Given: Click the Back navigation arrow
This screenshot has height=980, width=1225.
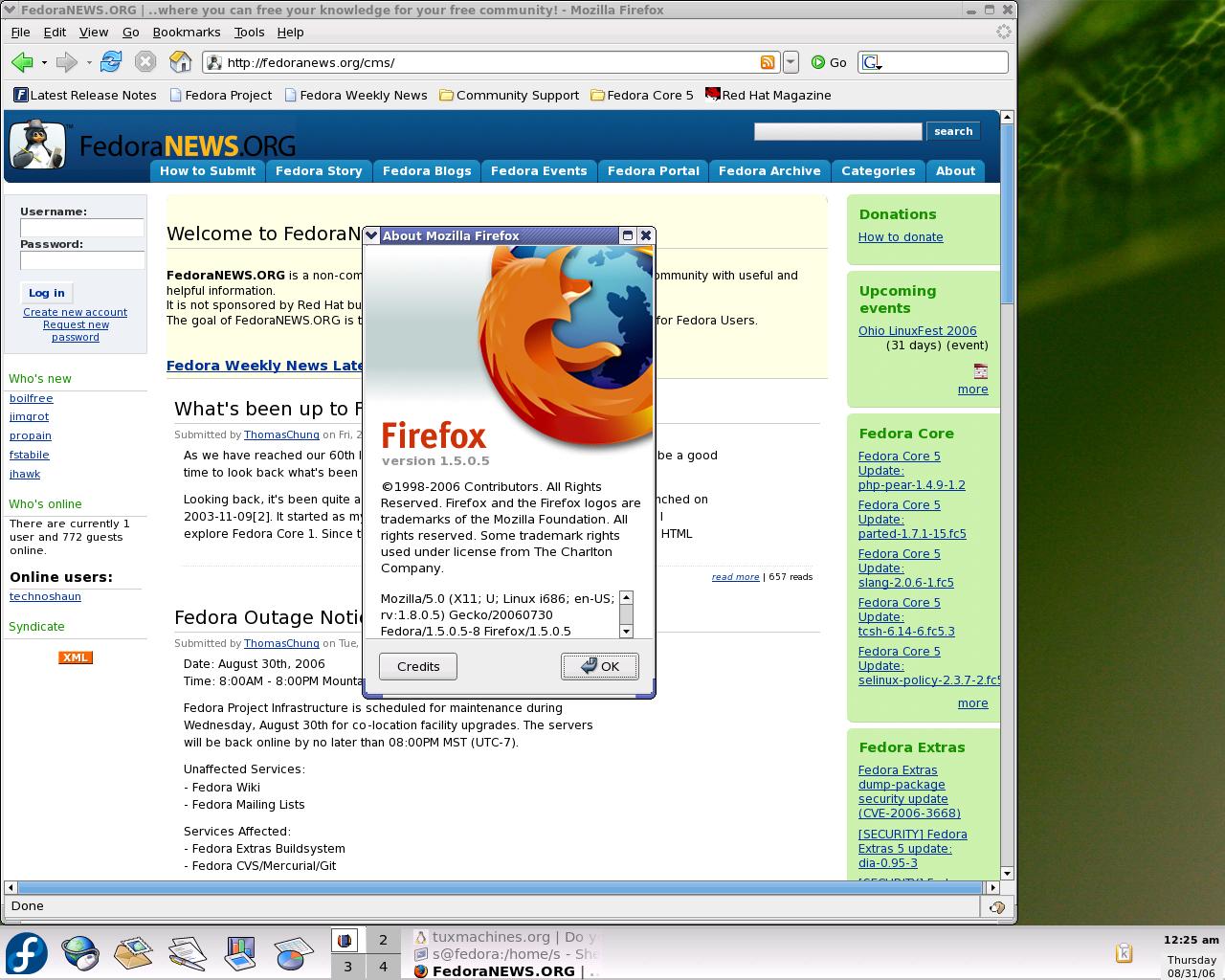Looking at the screenshot, I should coord(22,62).
